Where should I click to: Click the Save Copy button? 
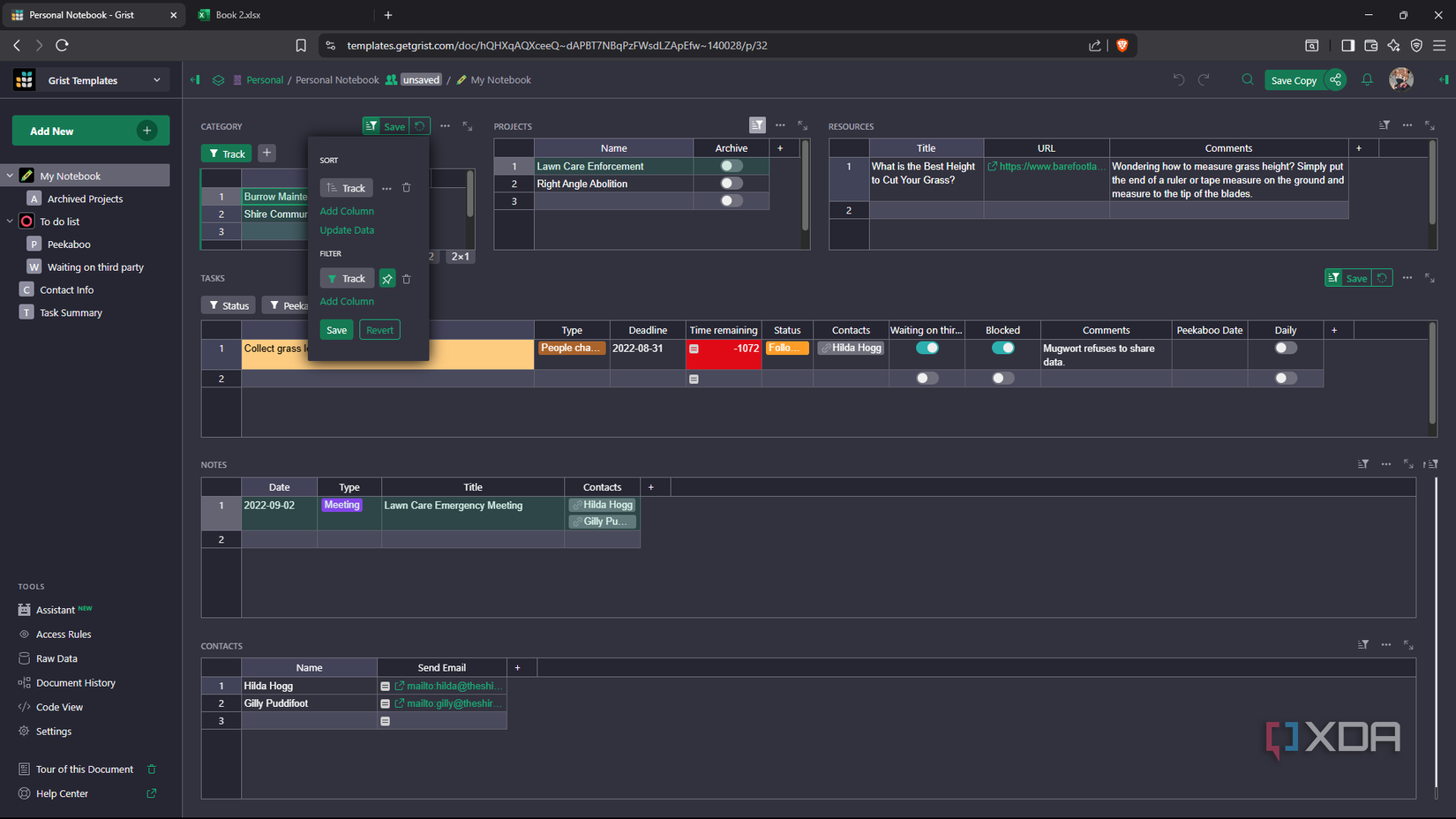(x=1294, y=79)
